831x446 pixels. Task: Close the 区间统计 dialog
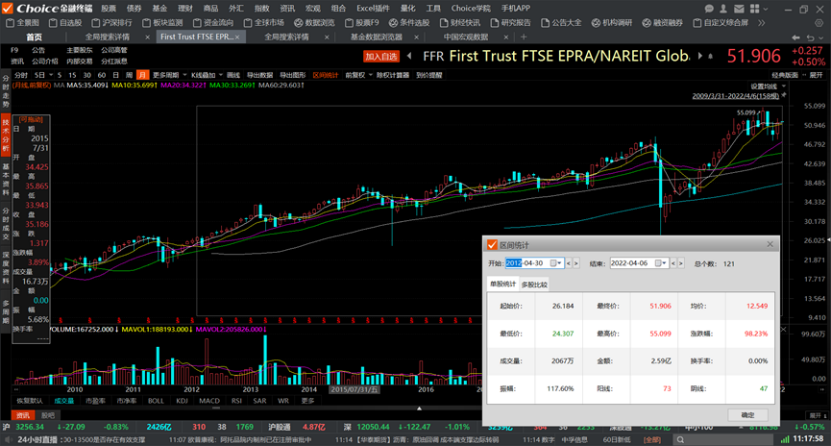click(769, 243)
